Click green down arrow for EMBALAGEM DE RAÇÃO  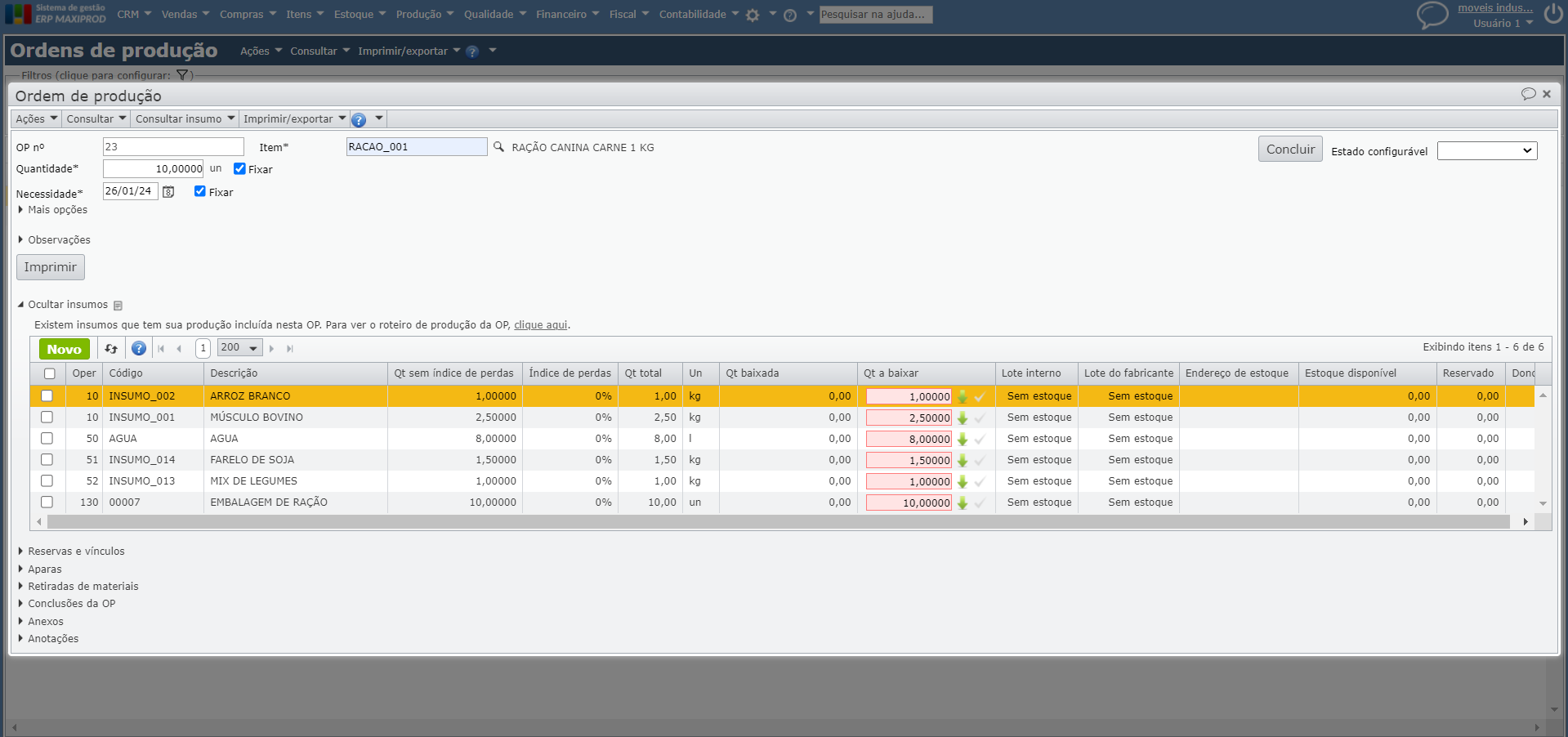963,502
